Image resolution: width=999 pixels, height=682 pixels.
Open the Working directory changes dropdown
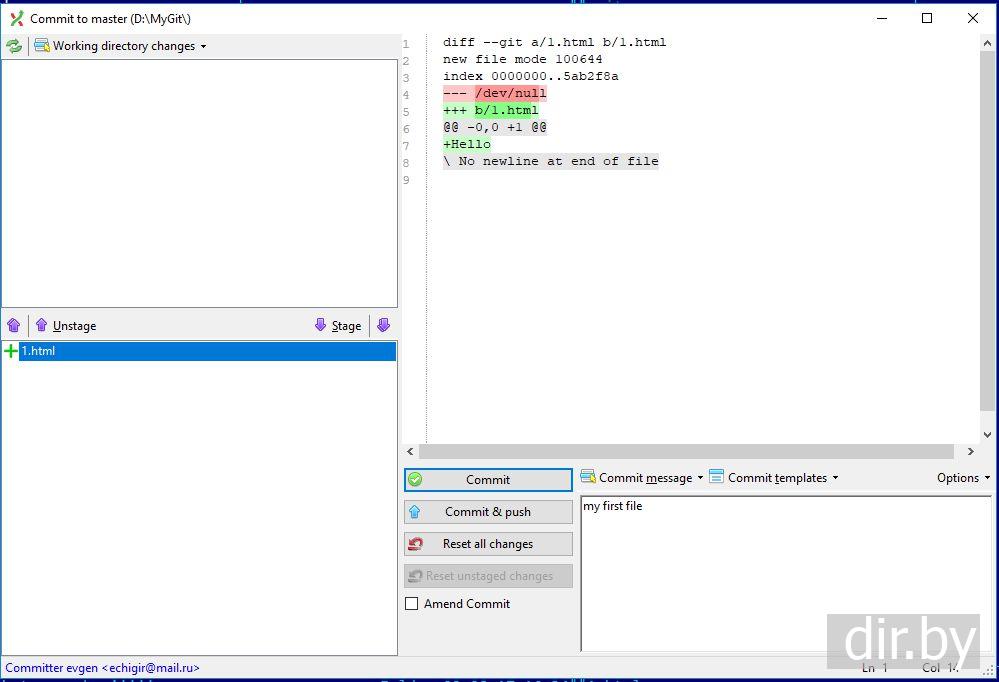(120, 46)
